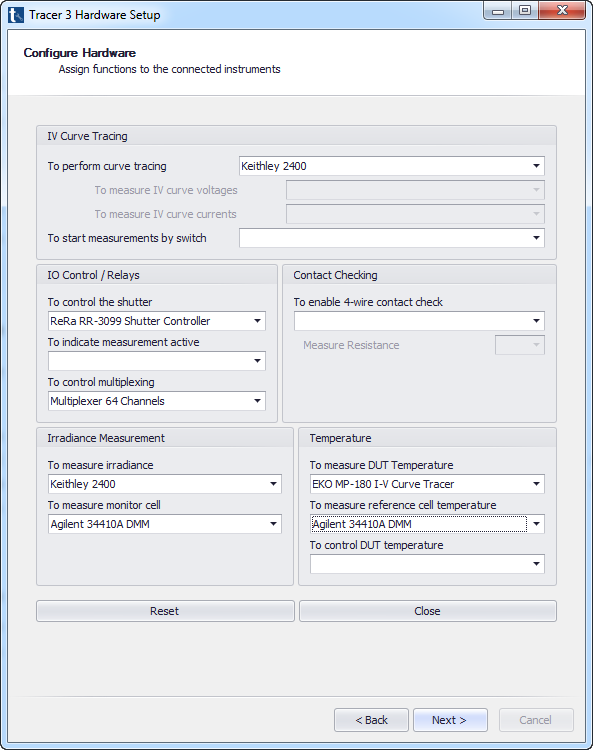
Task: Open the shutter control dropdown arrow
Action: click(x=257, y=321)
